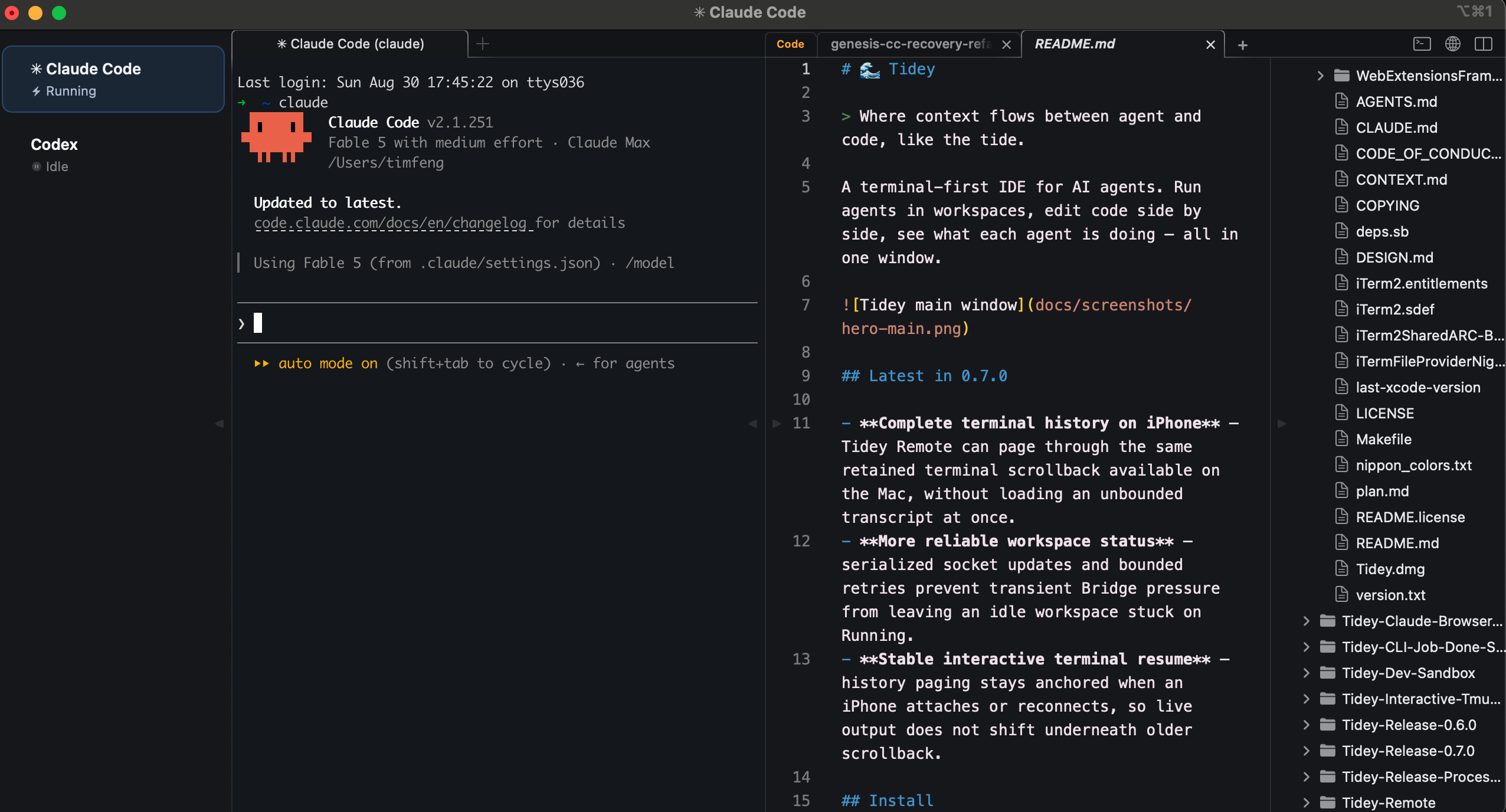Expand the Tidey-Remote folder

click(1307, 803)
